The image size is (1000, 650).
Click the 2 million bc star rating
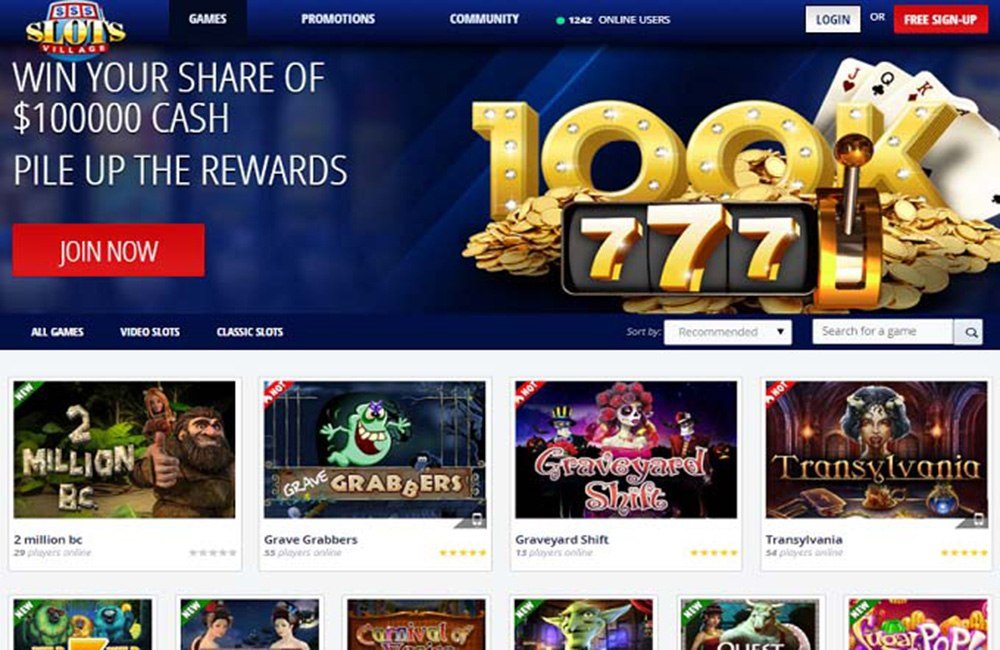212,552
